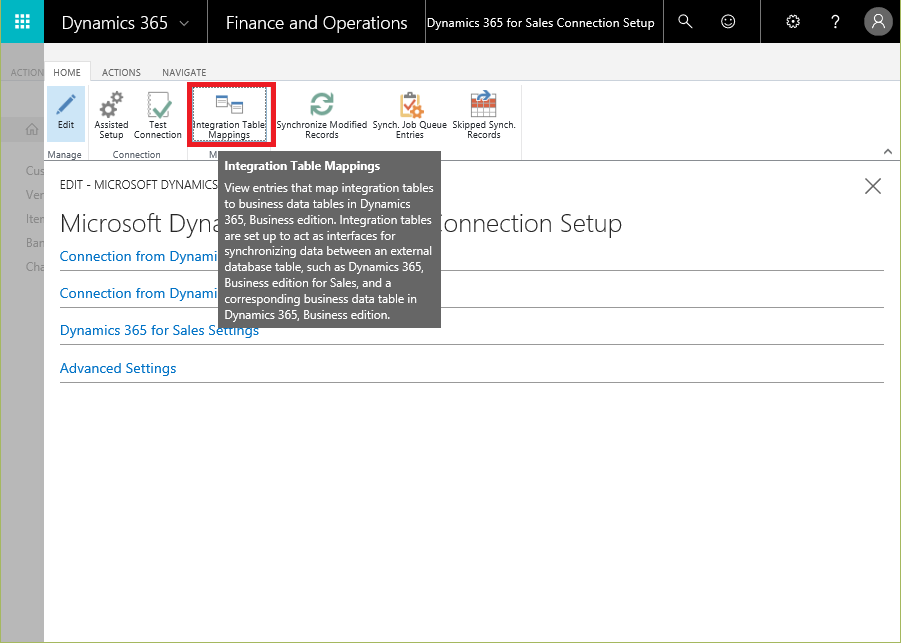Switch to the ACTIONS ribbon tab
This screenshot has width=901, height=643.
click(x=121, y=72)
